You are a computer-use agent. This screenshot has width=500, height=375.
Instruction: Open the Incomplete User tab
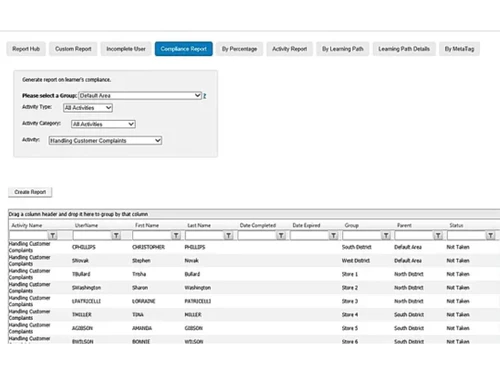(126, 49)
